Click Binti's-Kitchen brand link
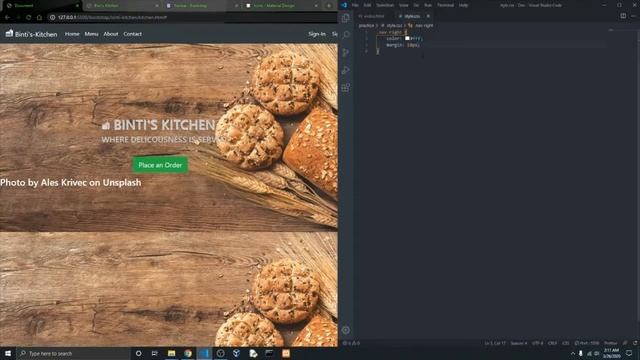Viewport: 640px width, 360px height. pos(36,34)
